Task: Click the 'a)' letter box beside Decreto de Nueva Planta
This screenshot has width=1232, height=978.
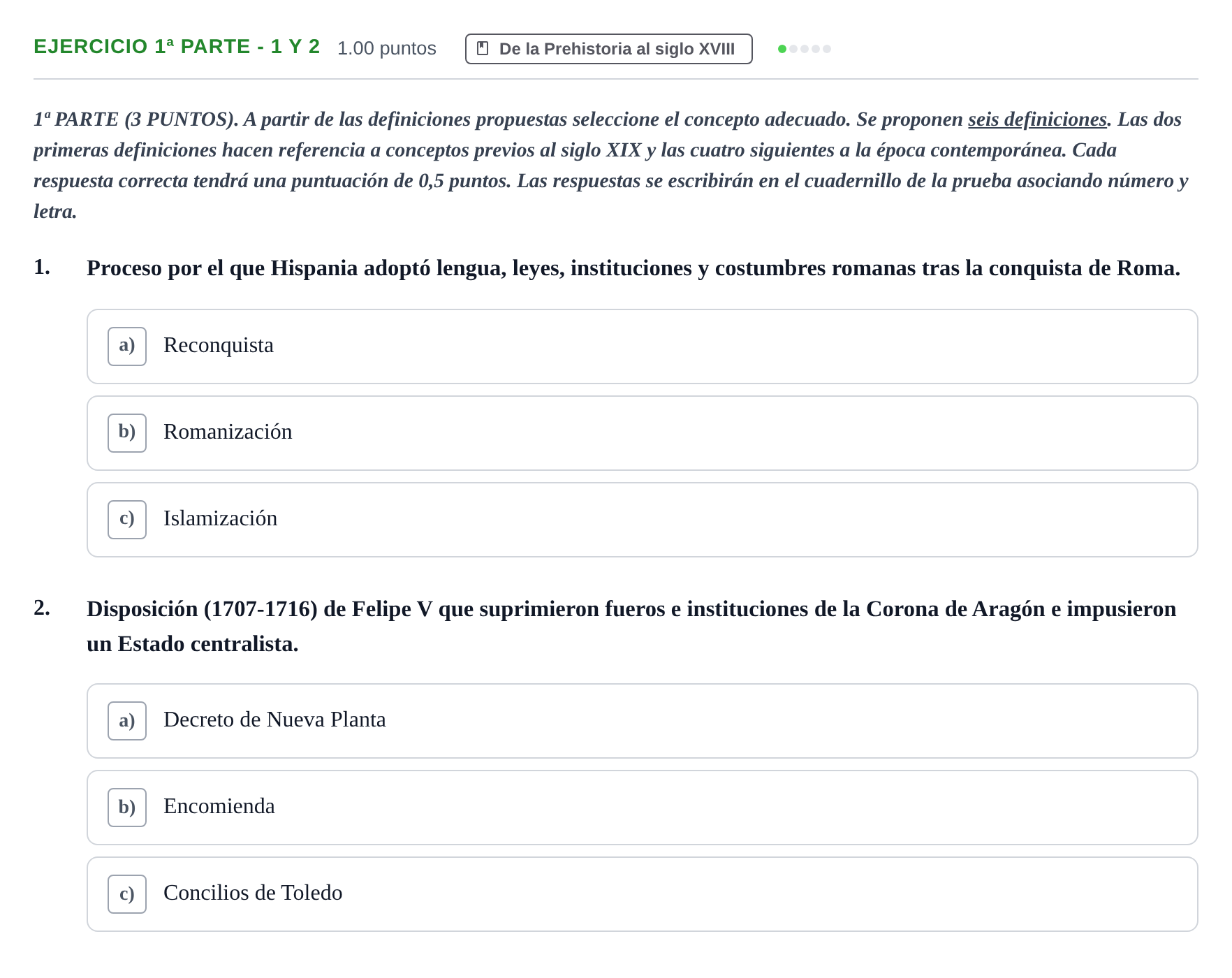Action: pos(127,721)
